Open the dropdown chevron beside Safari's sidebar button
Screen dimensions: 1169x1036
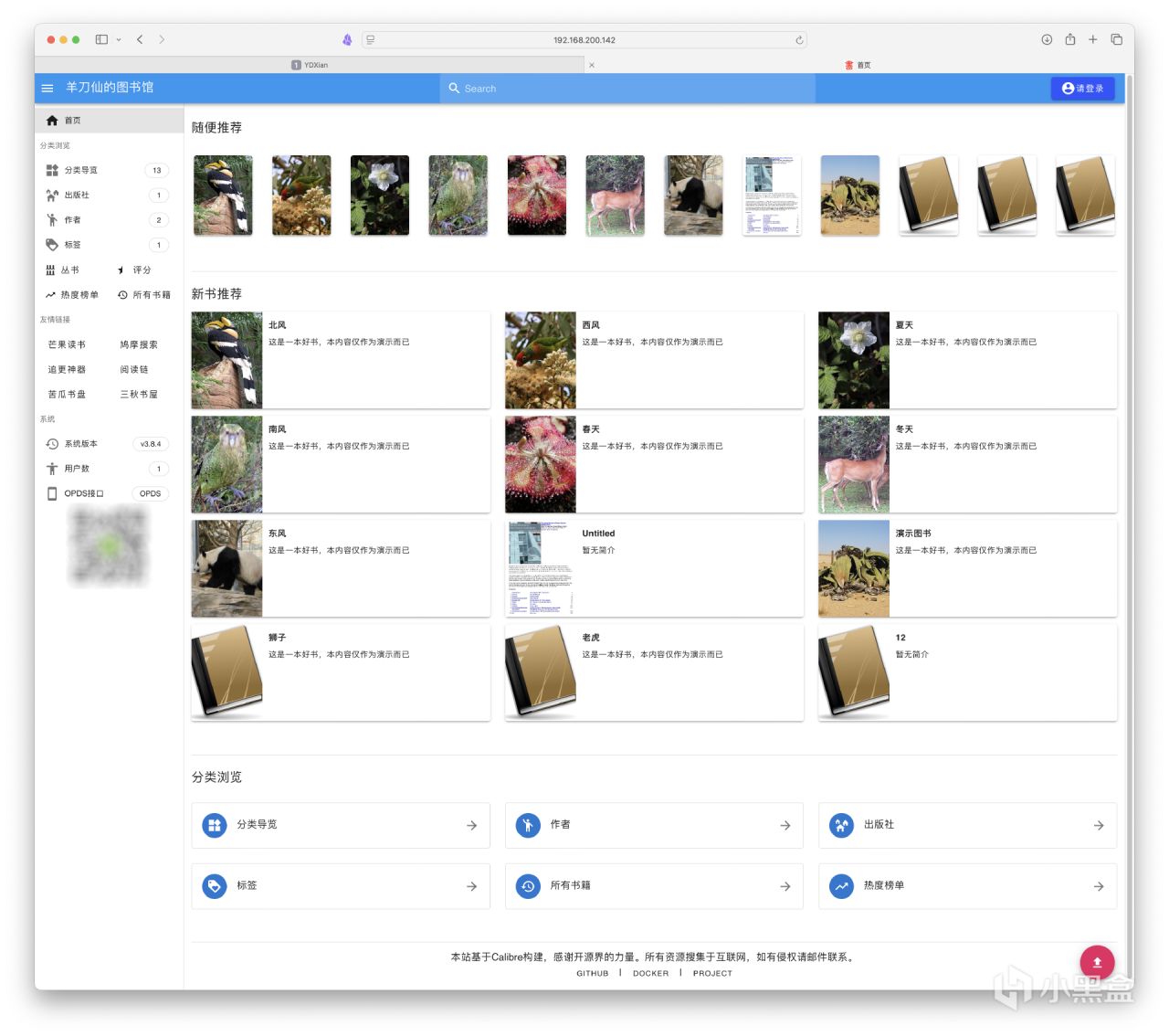click(119, 39)
